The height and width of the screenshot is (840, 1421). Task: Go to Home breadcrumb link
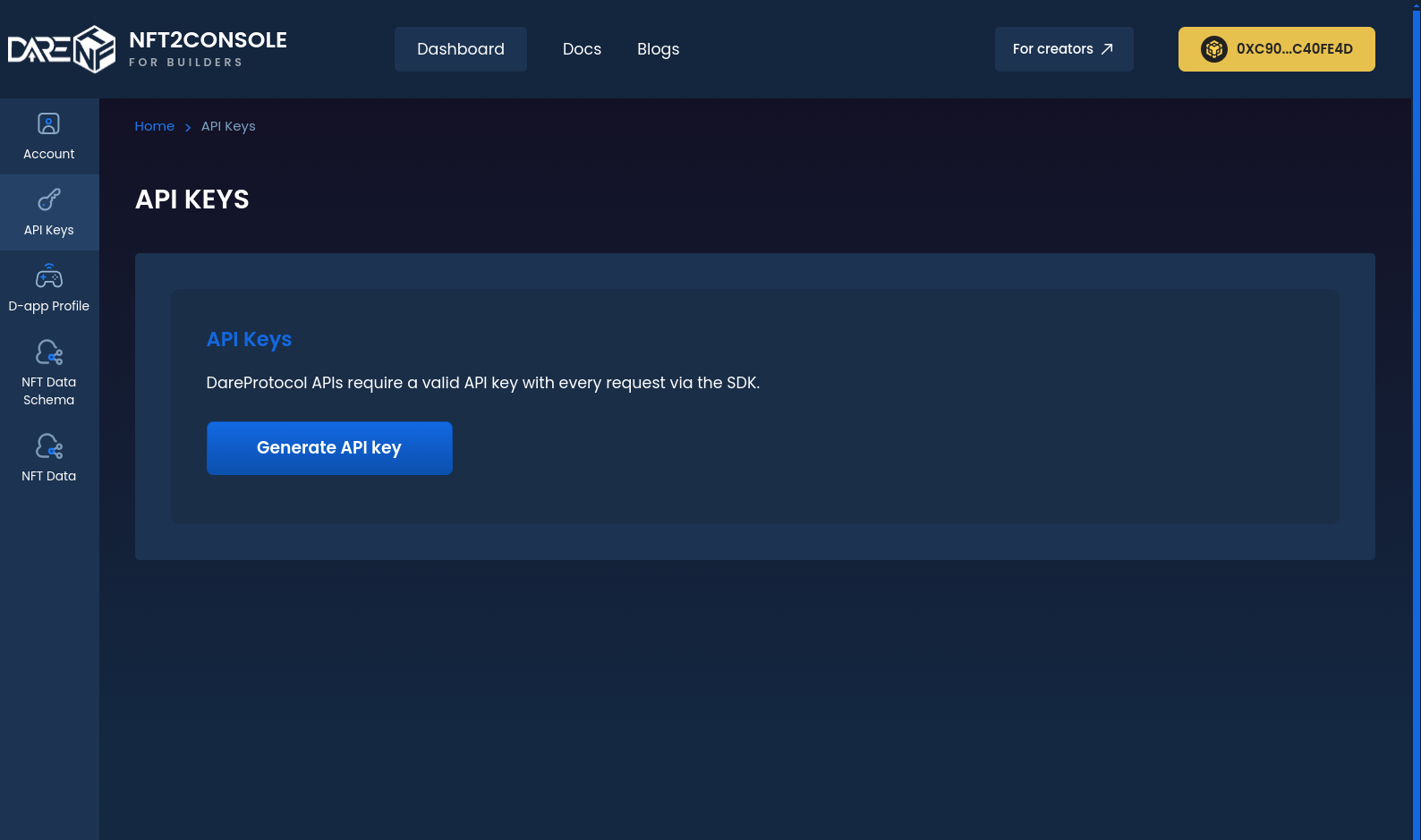(x=155, y=126)
